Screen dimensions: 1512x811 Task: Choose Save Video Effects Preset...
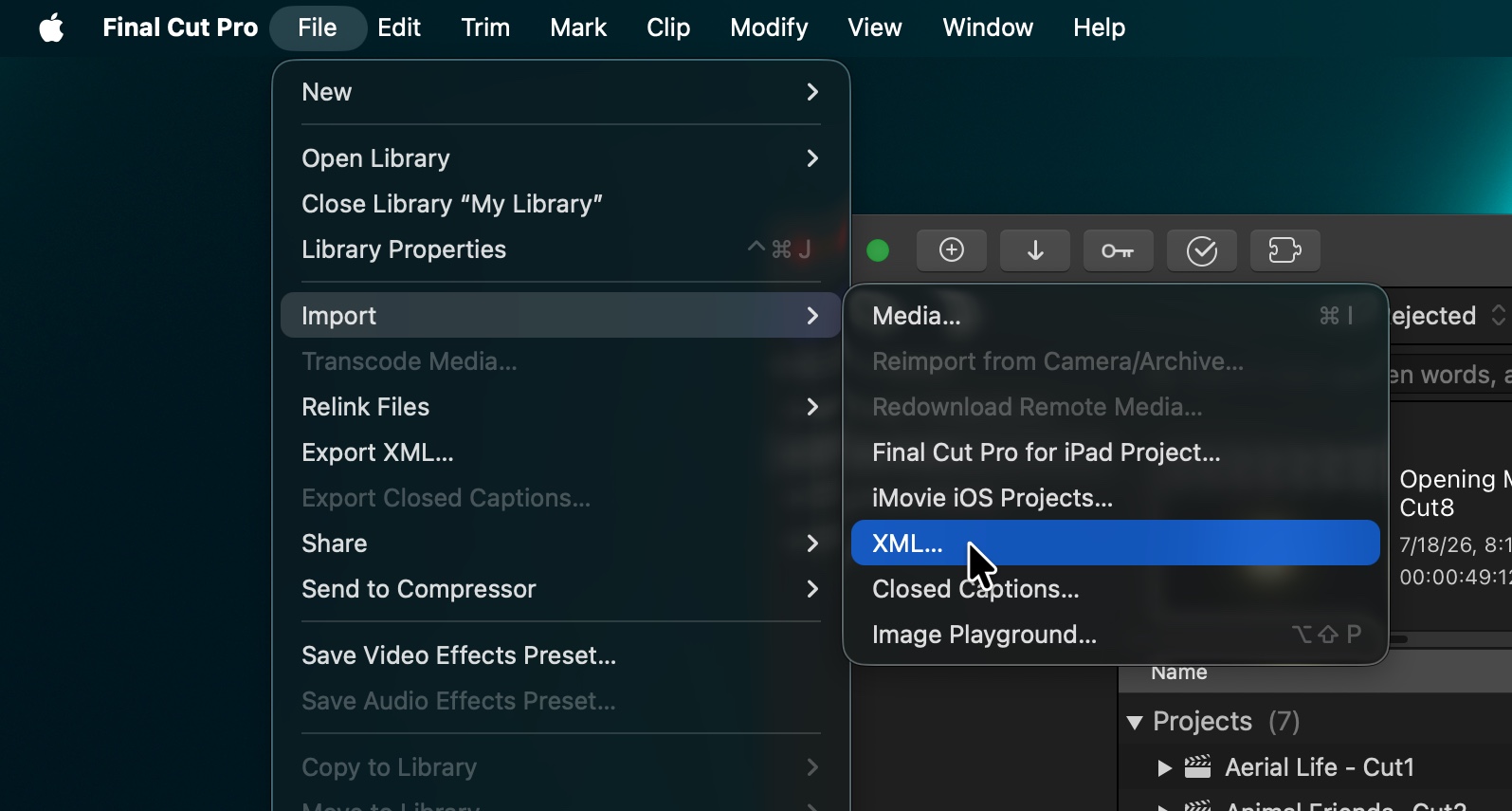pos(561,655)
